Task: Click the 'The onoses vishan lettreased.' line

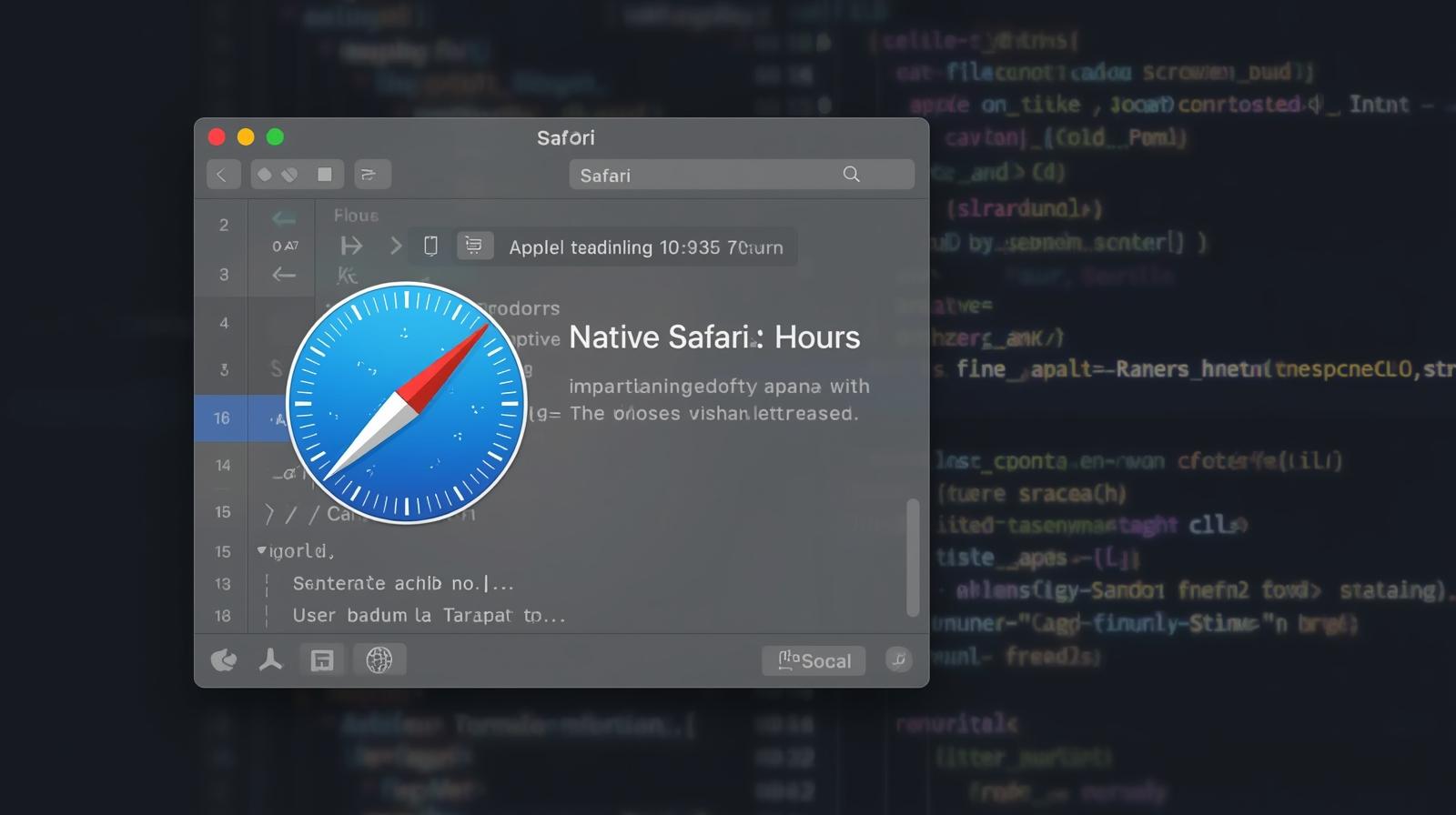Action: 714,414
